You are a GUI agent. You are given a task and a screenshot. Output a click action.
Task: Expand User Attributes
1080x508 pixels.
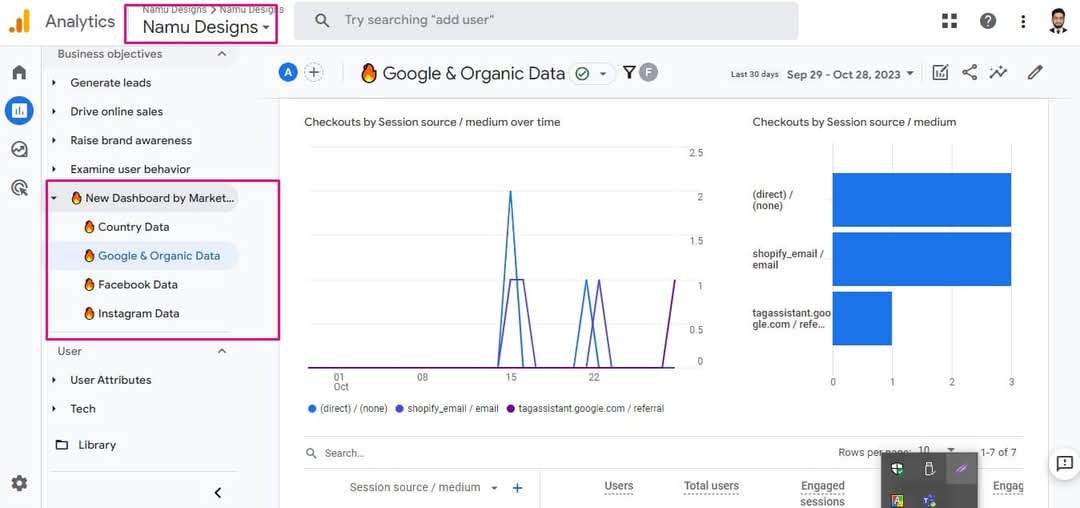click(54, 380)
